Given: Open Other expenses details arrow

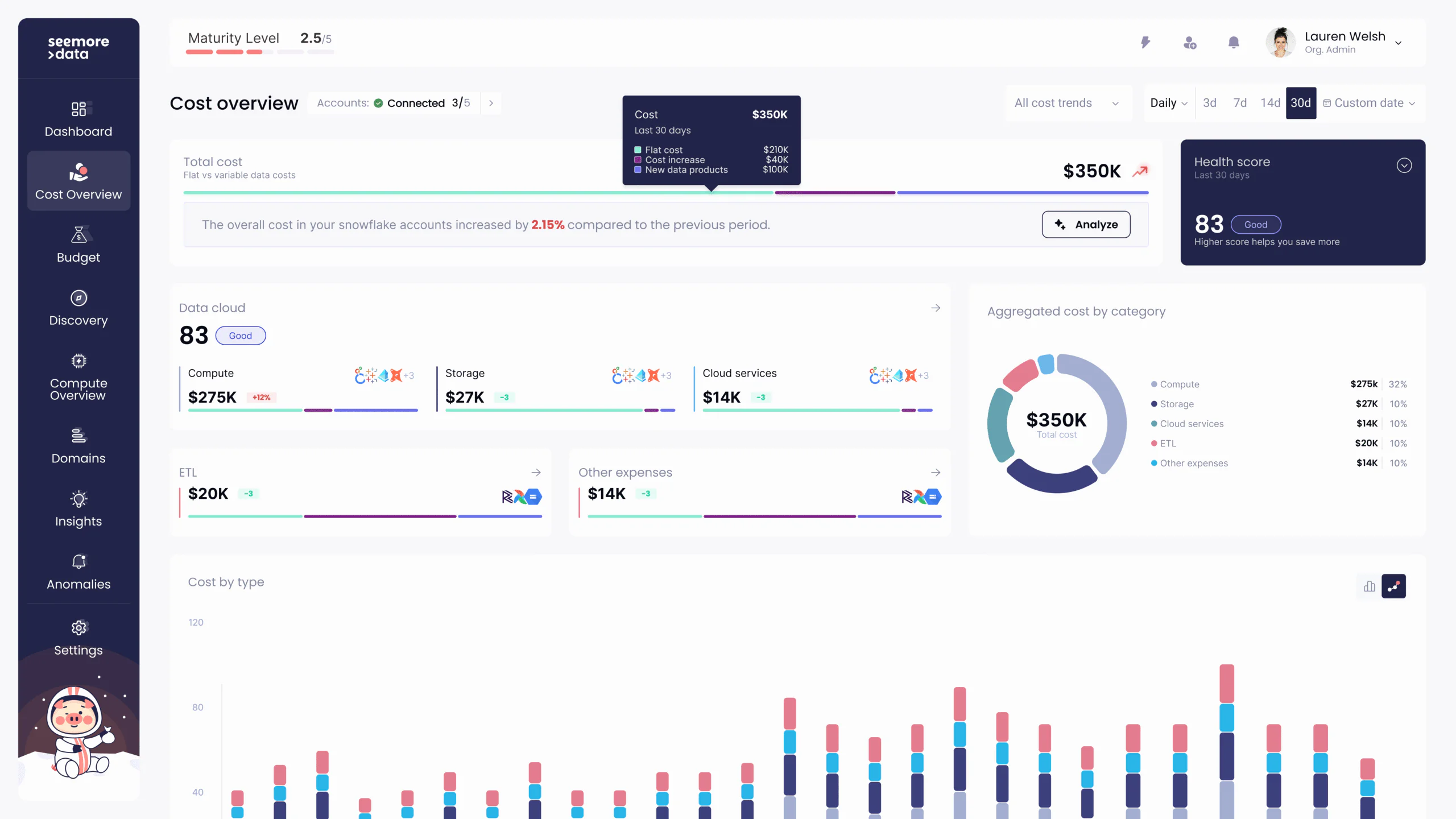Looking at the screenshot, I should pos(936,473).
